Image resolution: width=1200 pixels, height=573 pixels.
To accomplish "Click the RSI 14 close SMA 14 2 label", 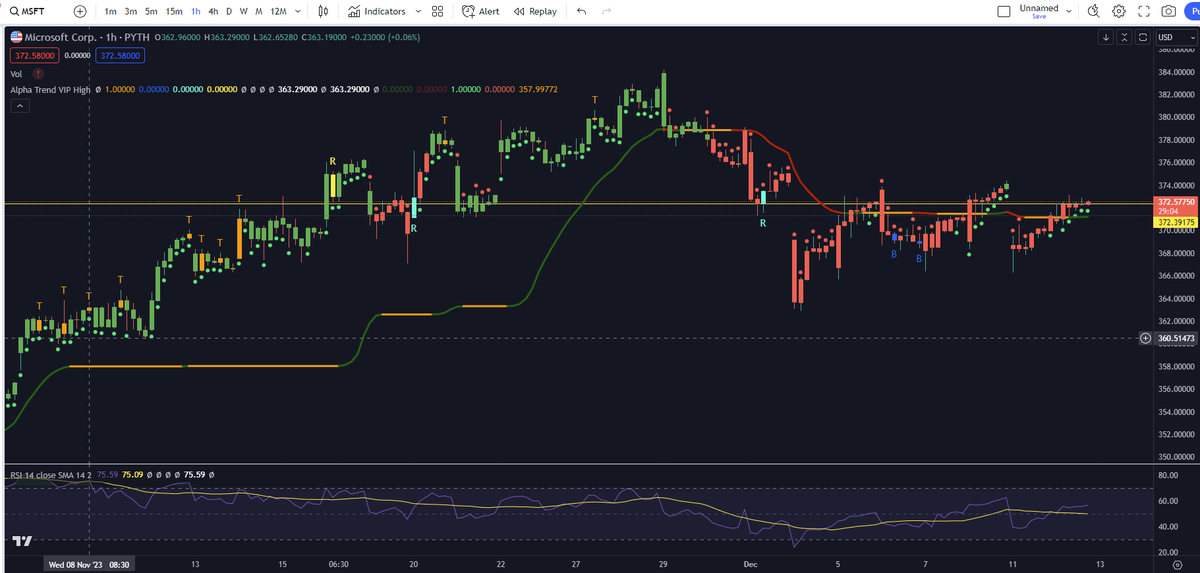I will 50,474.
